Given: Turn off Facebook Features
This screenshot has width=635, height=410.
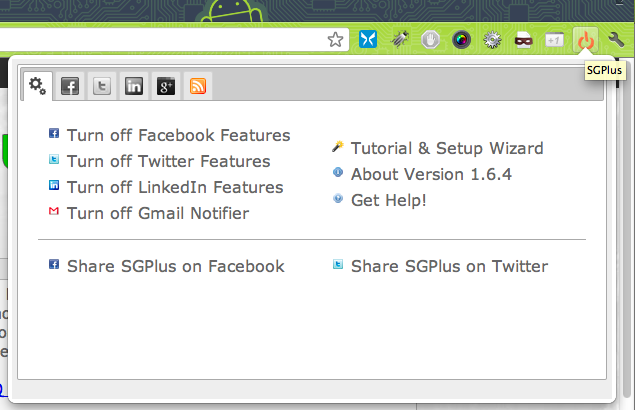Looking at the screenshot, I should coord(178,135).
